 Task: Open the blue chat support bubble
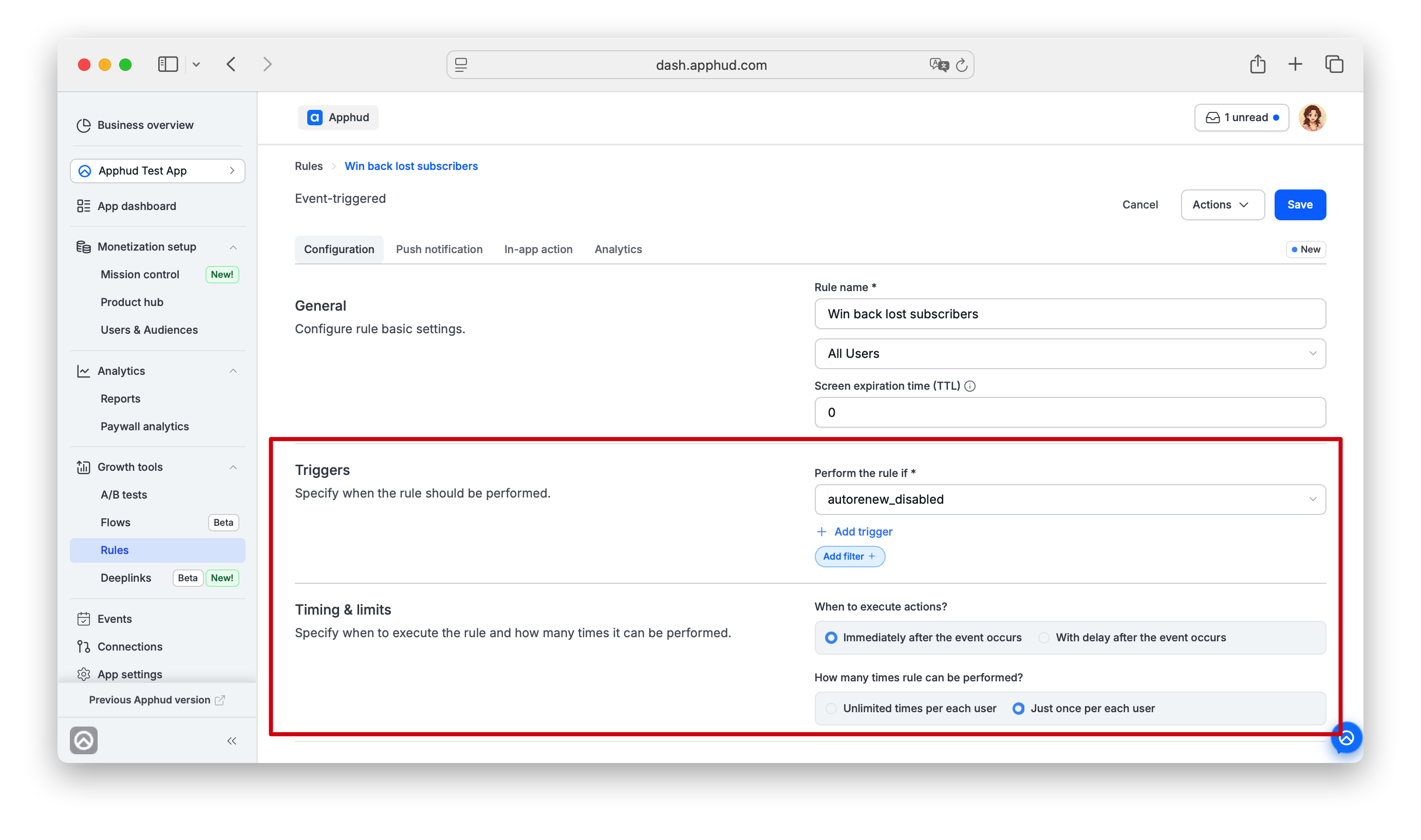(x=1346, y=737)
